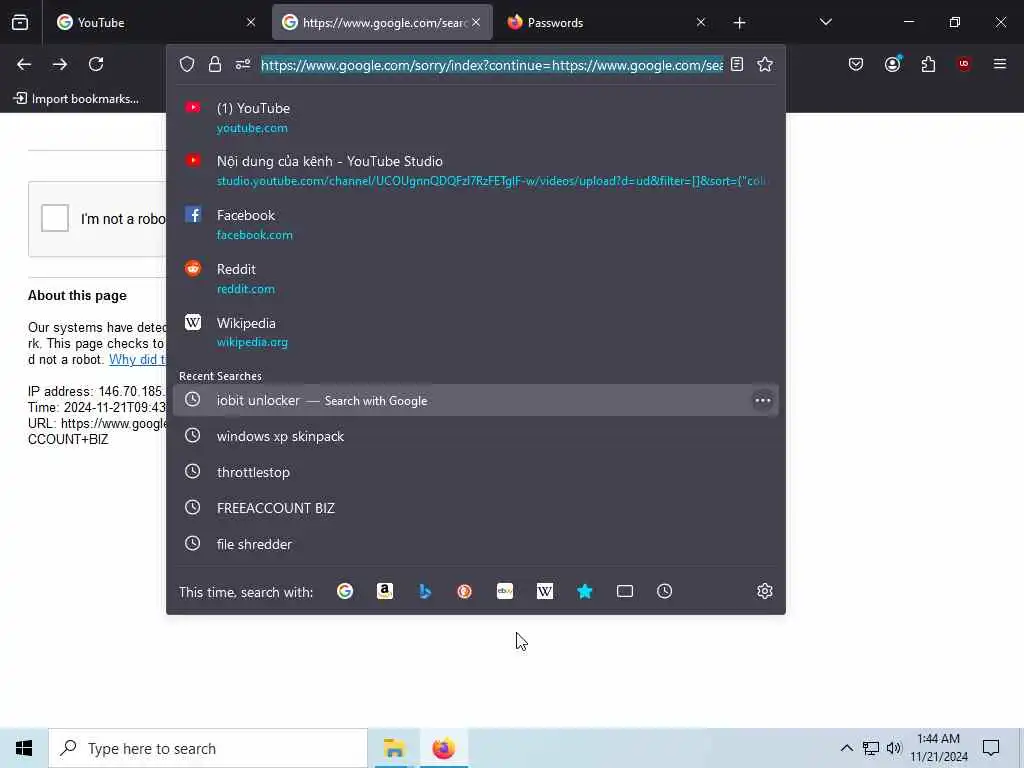Close the Passwords tab
The height and width of the screenshot is (768, 1024).
[x=701, y=22]
